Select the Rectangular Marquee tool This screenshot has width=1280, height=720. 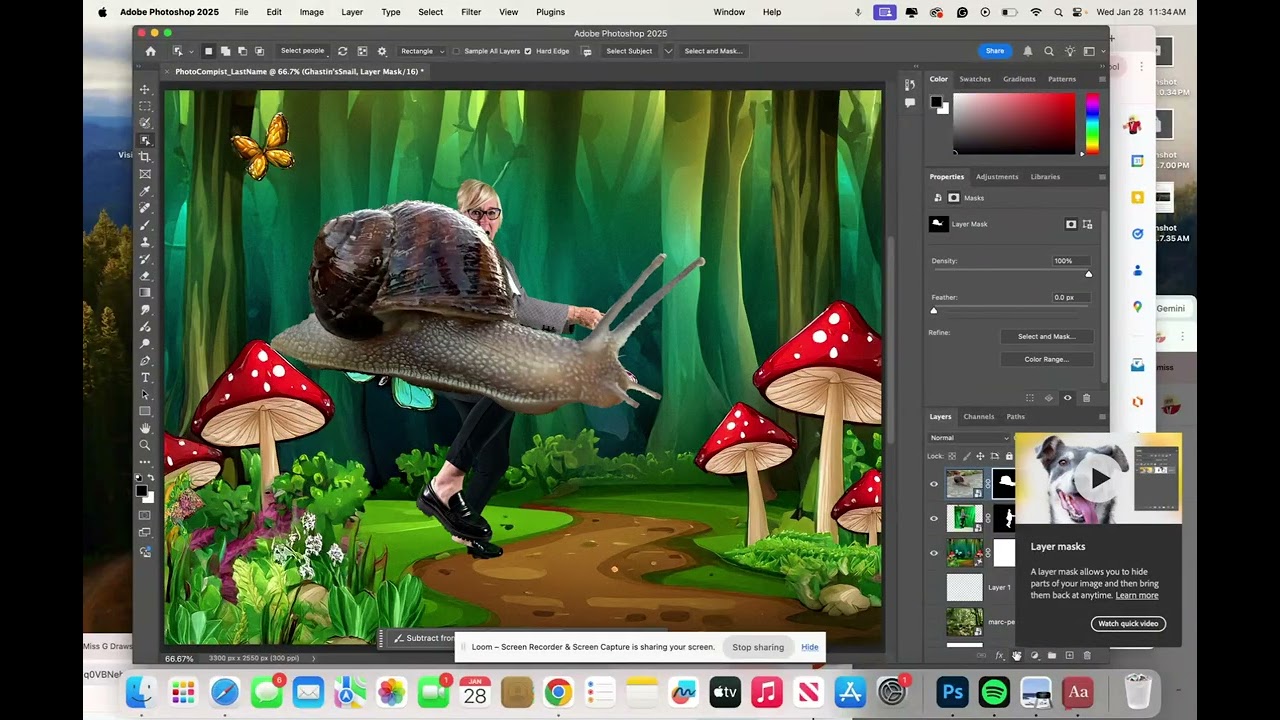[145, 106]
